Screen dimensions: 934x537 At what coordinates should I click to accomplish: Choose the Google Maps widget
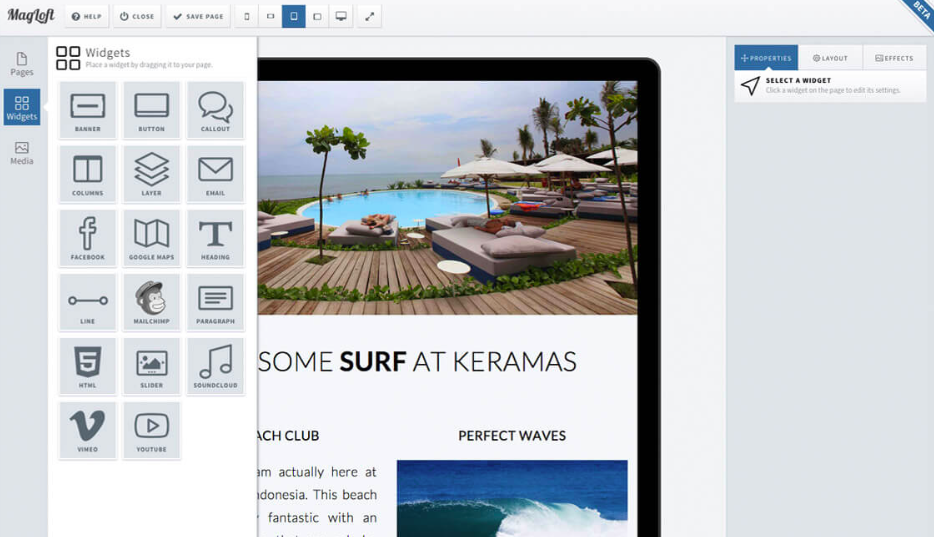click(x=151, y=238)
